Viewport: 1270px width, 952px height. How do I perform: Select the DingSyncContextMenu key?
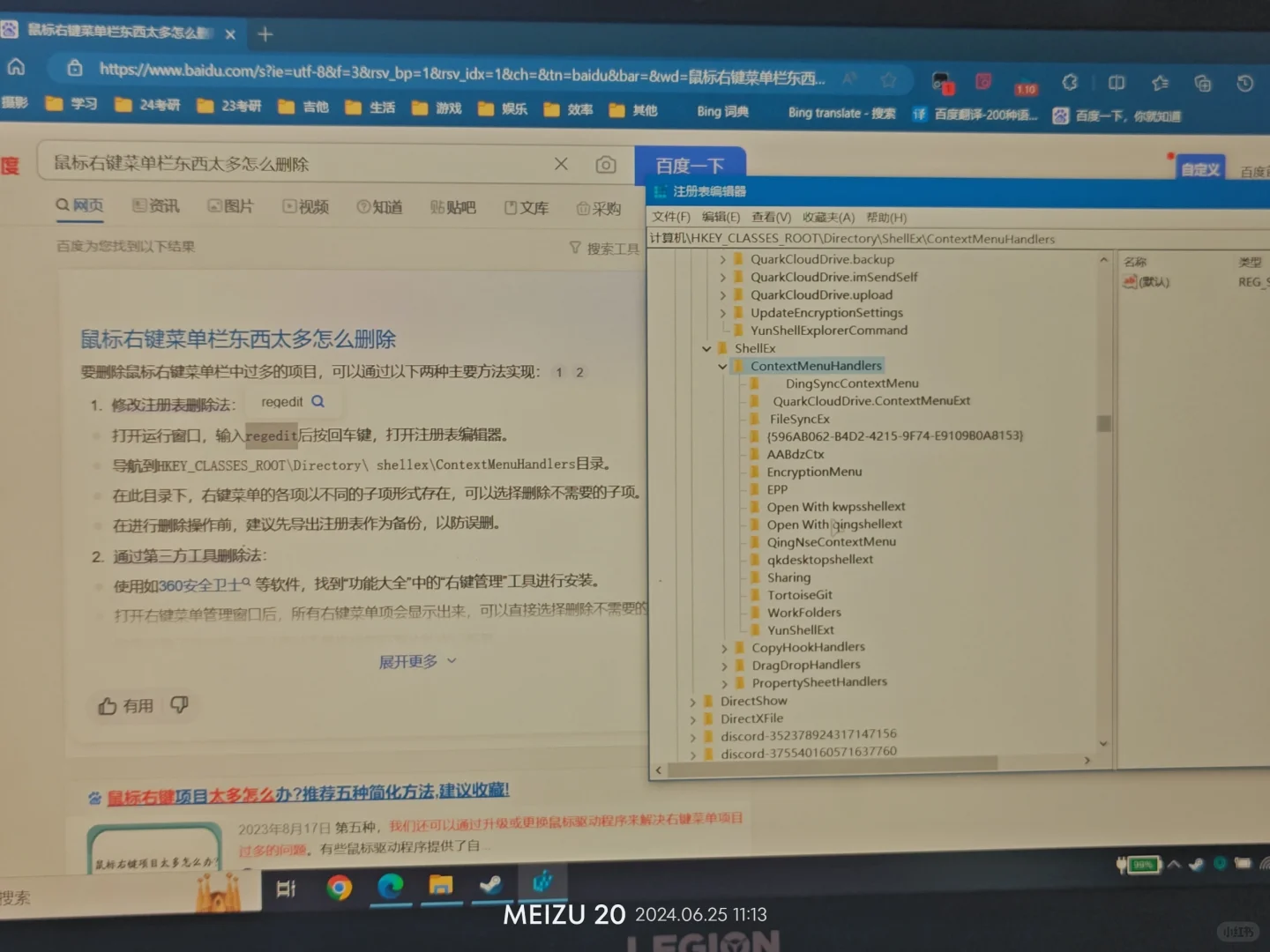(852, 383)
